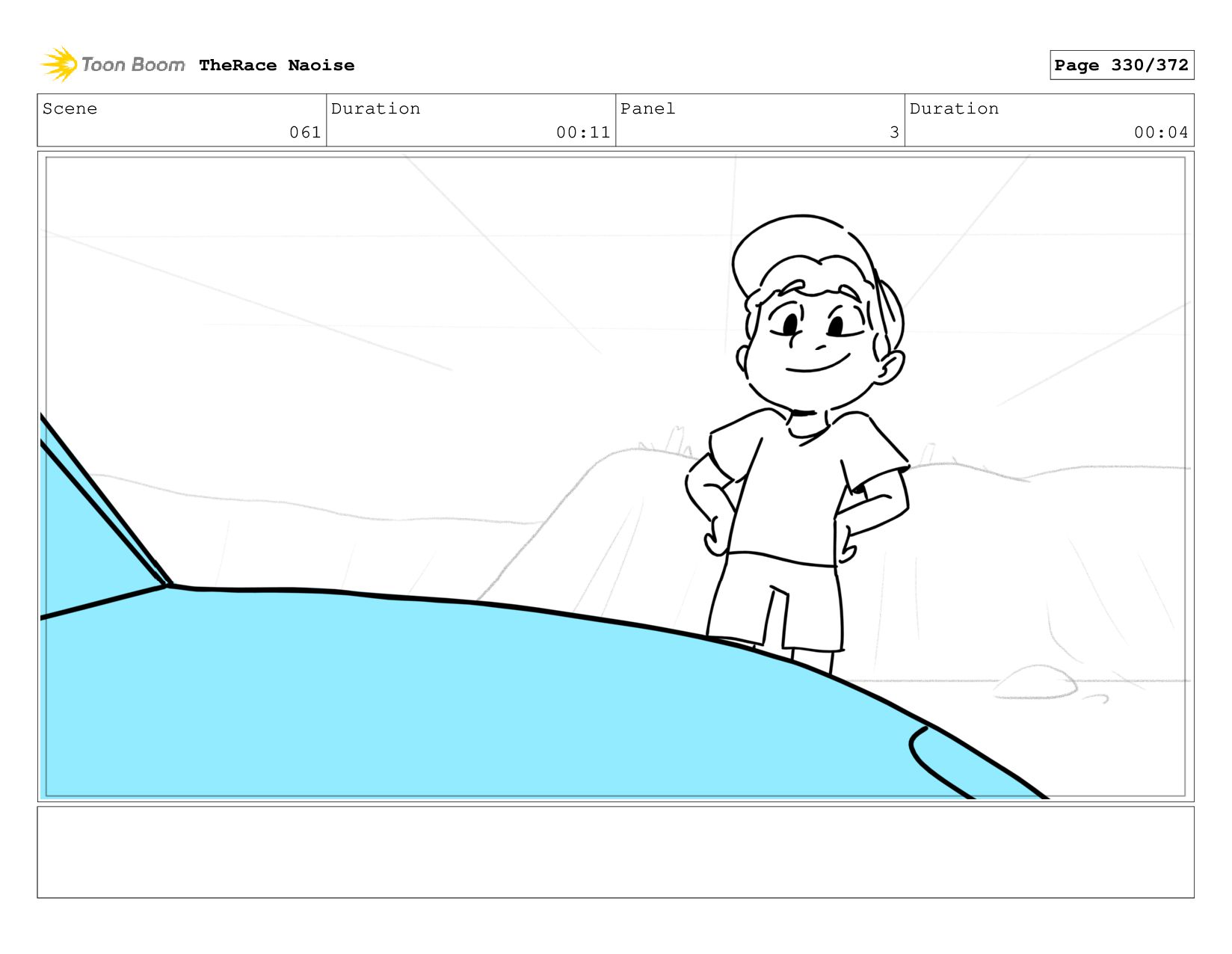
Task: Click the empty notes box below the panel
Action: 615,852
